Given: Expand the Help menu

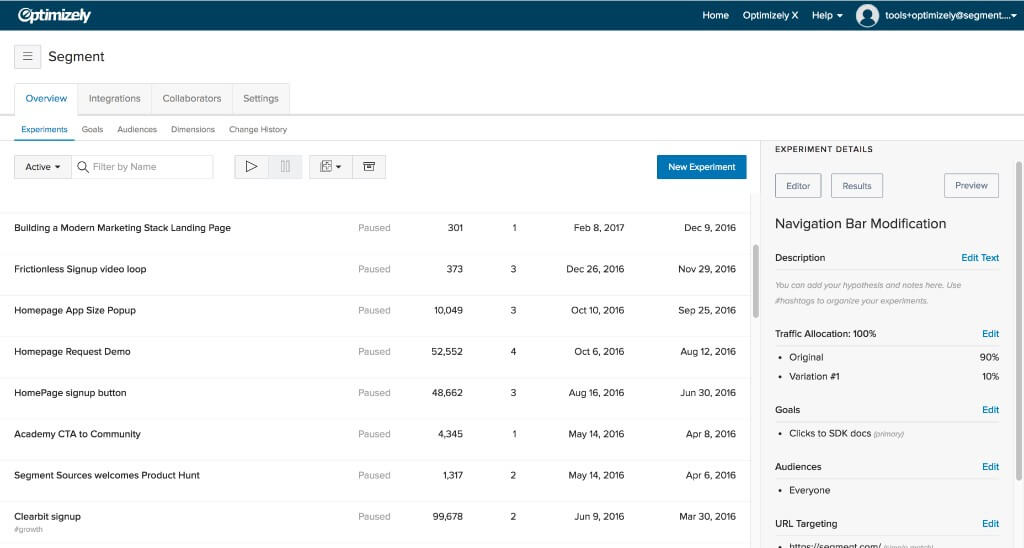Looking at the screenshot, I should (827, 15).
